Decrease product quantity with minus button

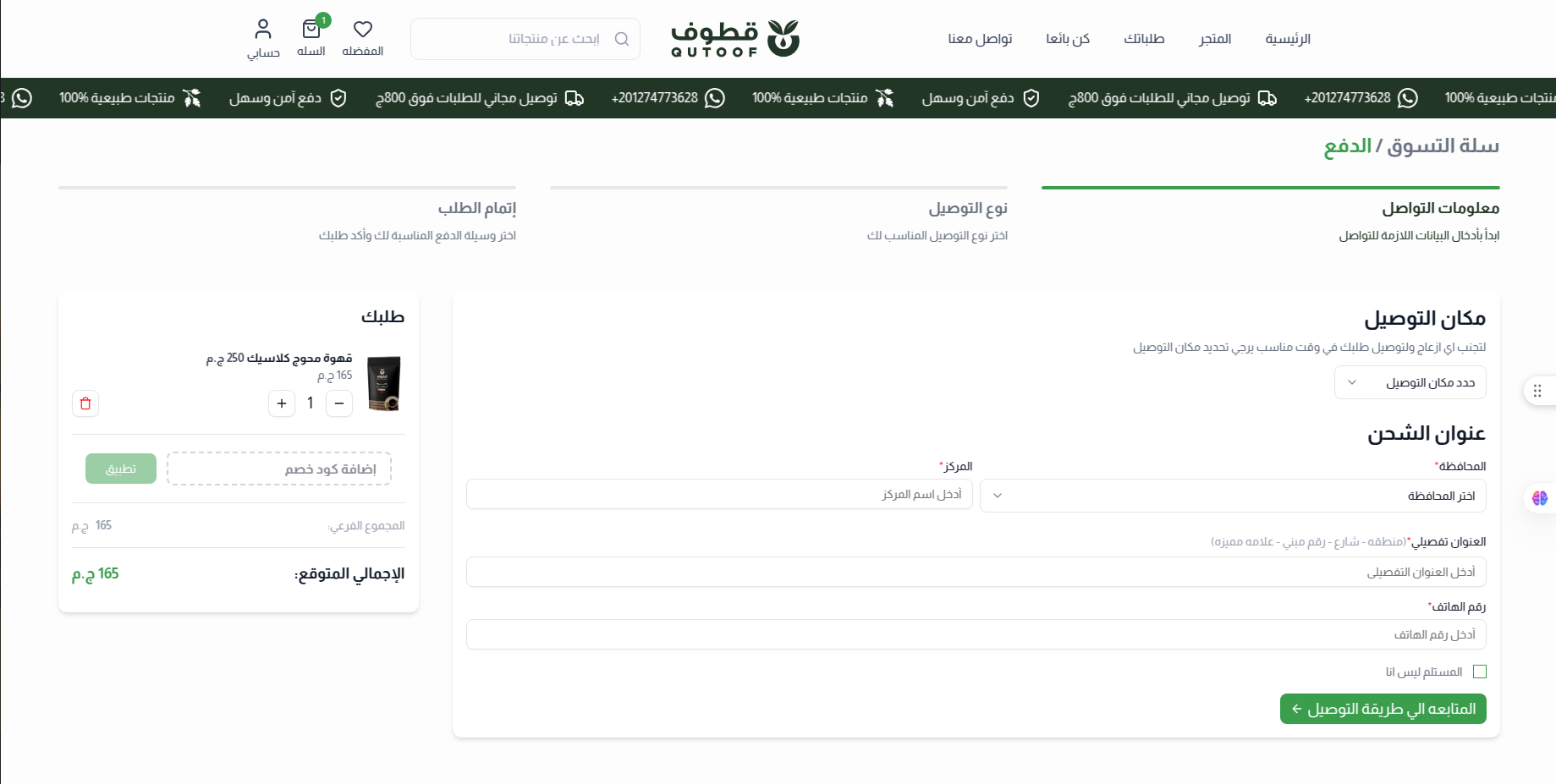click(x=339, y=403)
